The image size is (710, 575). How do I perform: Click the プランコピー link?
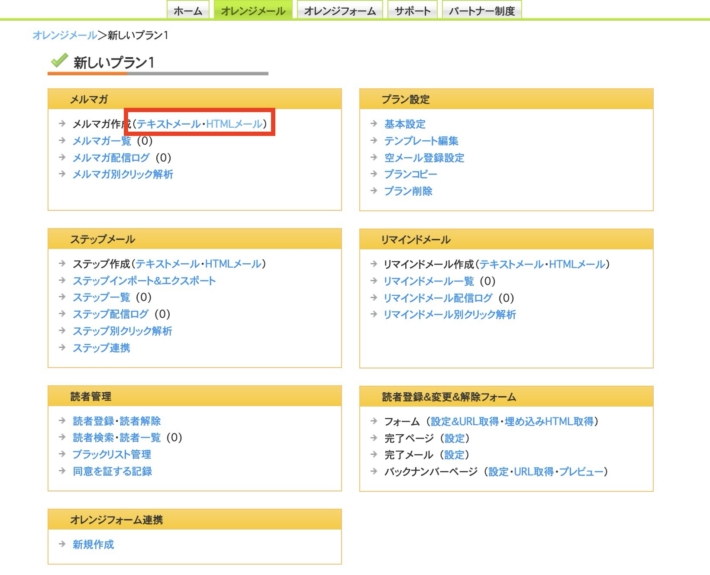tap(411, 174)
